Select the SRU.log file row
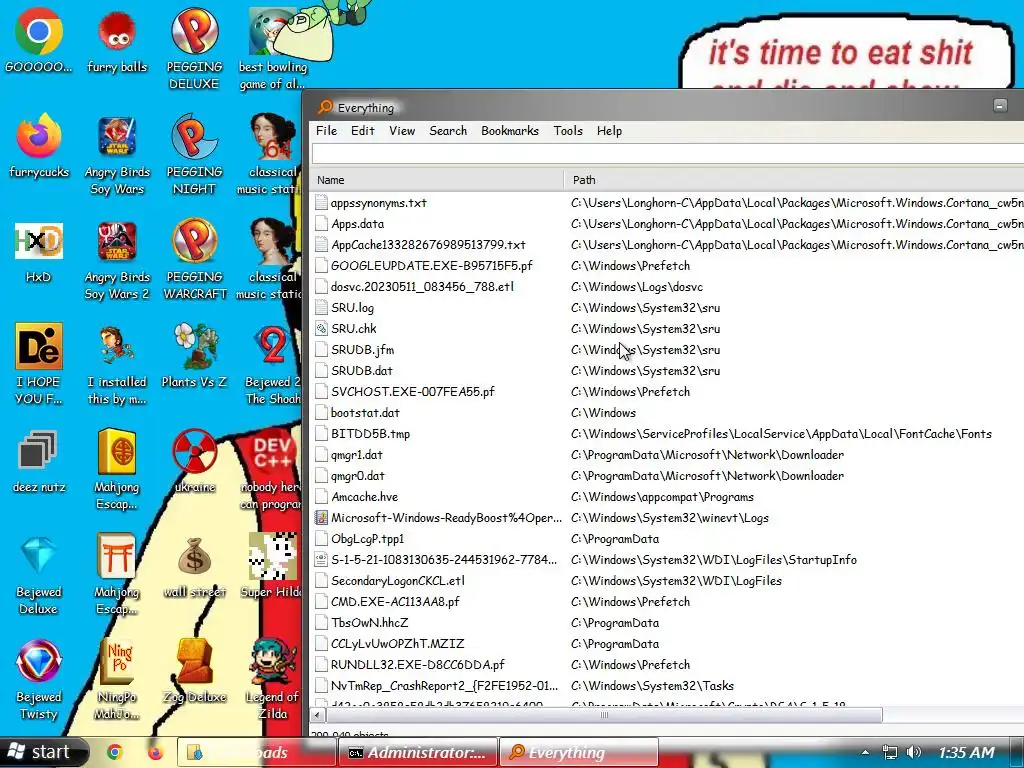 click(x=667, y=308)
